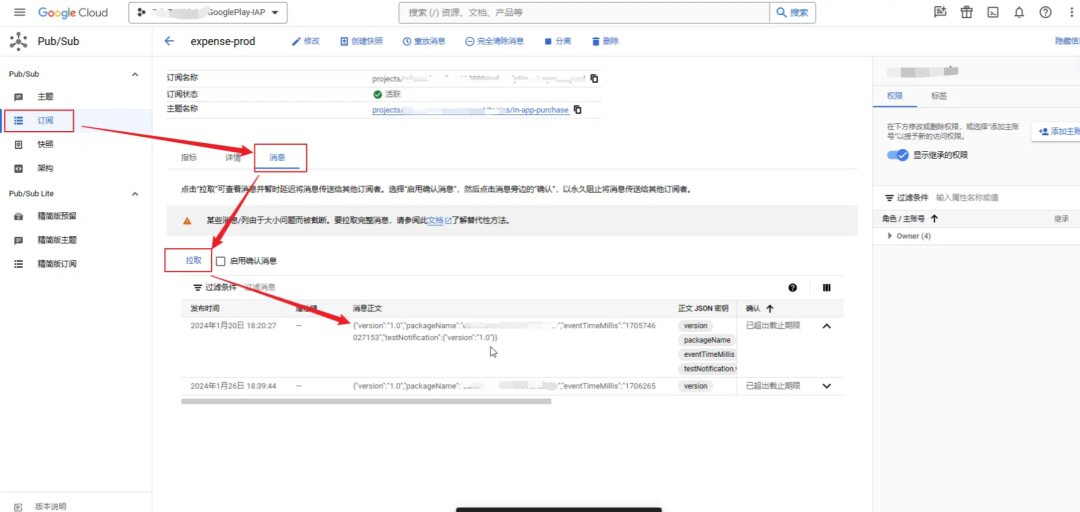The width and height of the screenshot is (1080, 512).
Task: Click the horizontal scrollbar under messages table
Action: pos(366,401)
